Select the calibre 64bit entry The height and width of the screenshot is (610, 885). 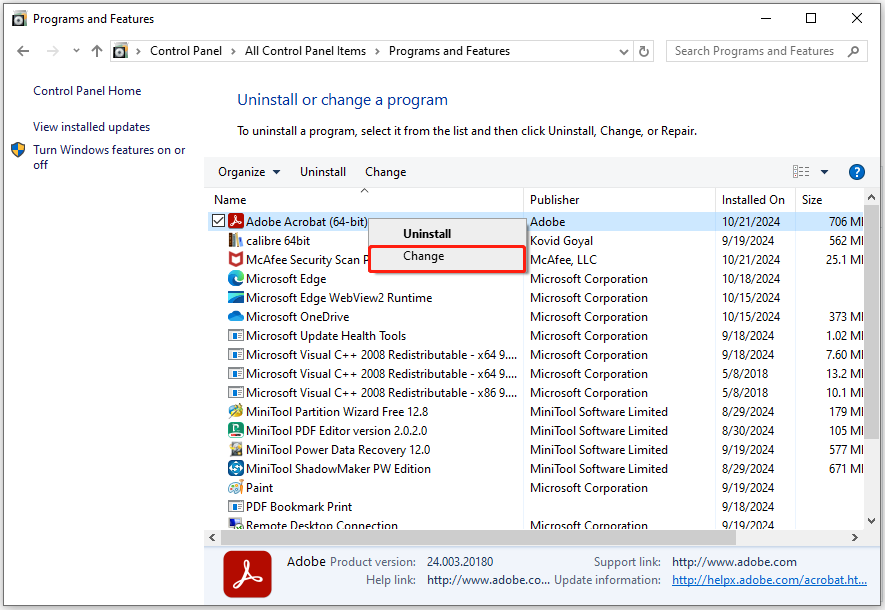pyautogui.click(x=278, y=241)
